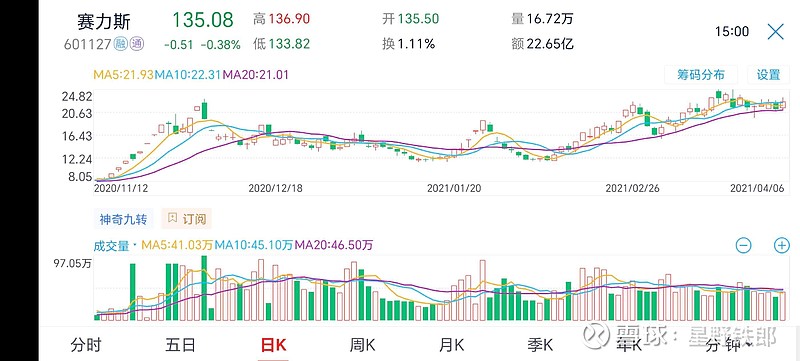Screen dimensions: 800x361
Task: Open the 筹码分布 chip distribution view
Action: click(x=701, y=74)
